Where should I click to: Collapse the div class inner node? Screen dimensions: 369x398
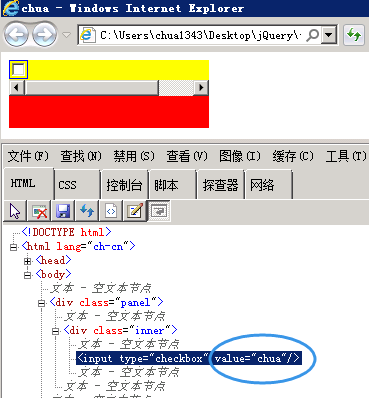click(55, 331)
